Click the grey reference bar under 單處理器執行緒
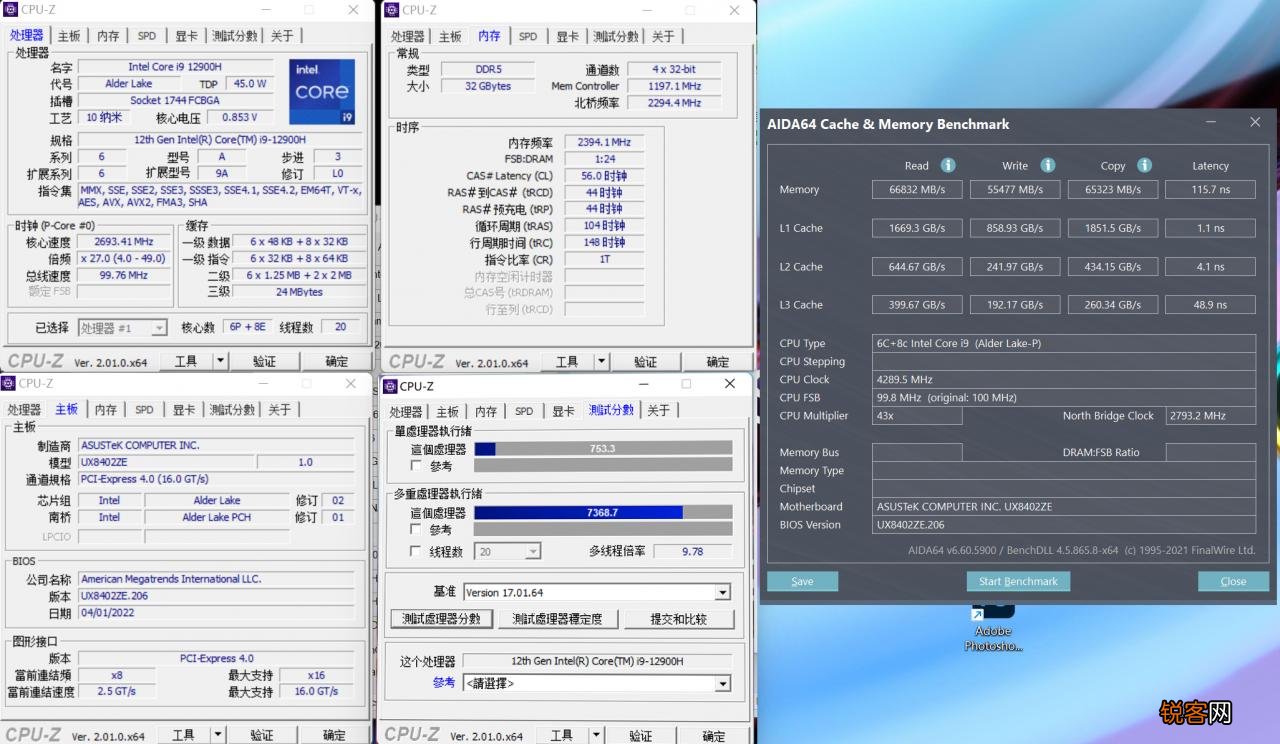 point(603,466)
